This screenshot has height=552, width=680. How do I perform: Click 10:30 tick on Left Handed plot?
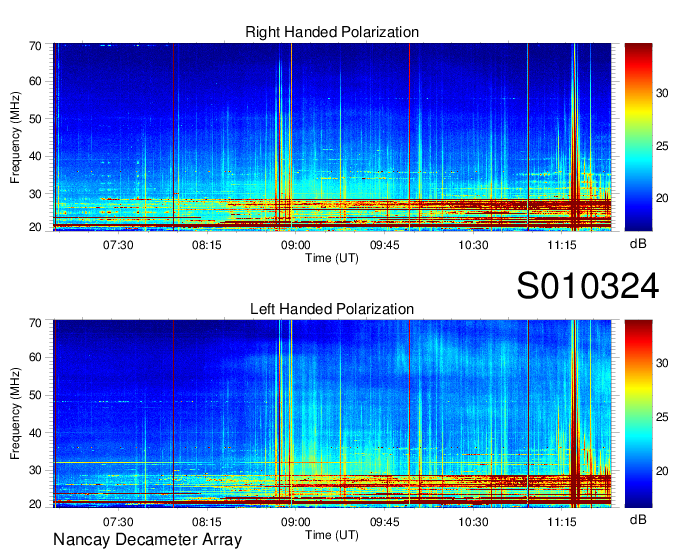click(474, 522)
